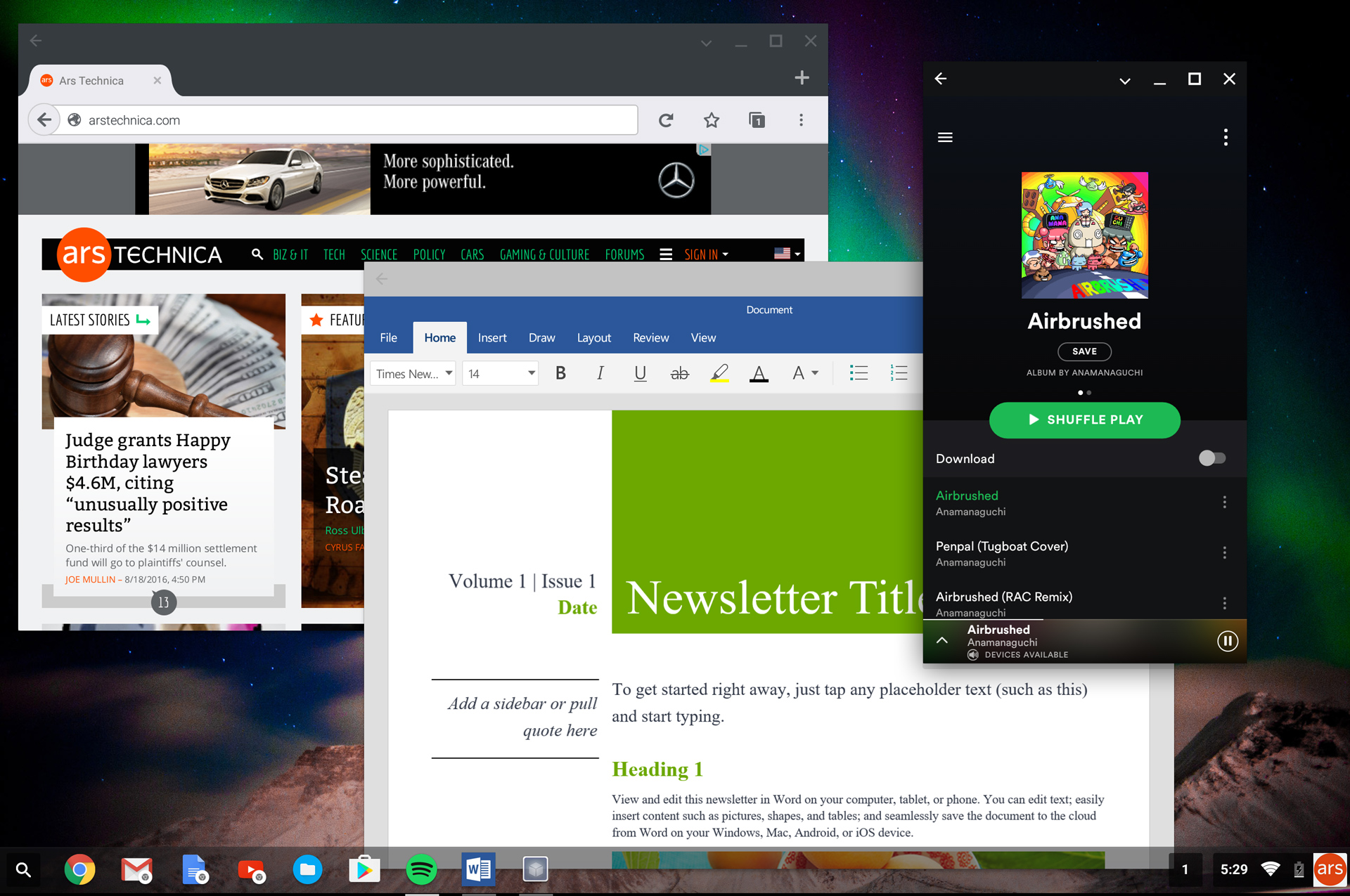
Task: Expand the now playing bar chevron
Action: pyautogui.click(x=942, y=640)
